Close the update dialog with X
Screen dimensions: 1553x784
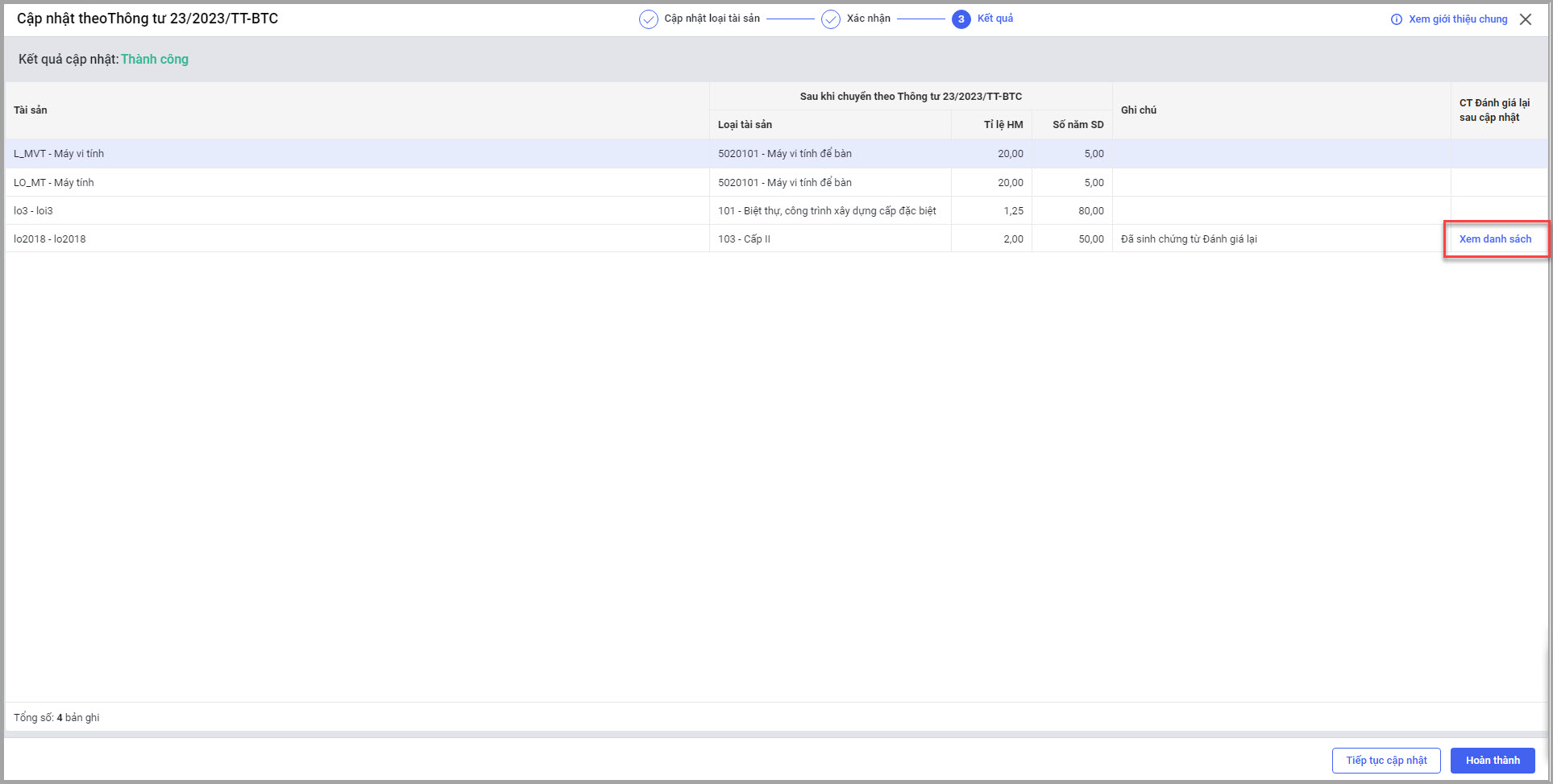pos(1526,19)
